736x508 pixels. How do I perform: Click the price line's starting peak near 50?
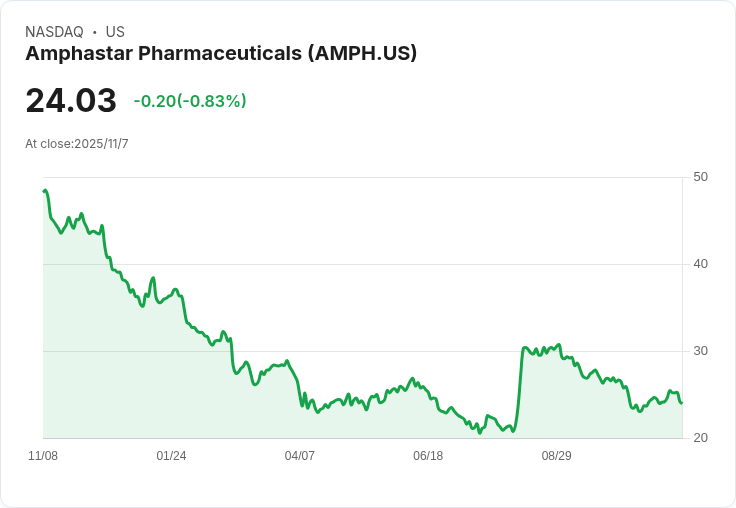point(45,190)
